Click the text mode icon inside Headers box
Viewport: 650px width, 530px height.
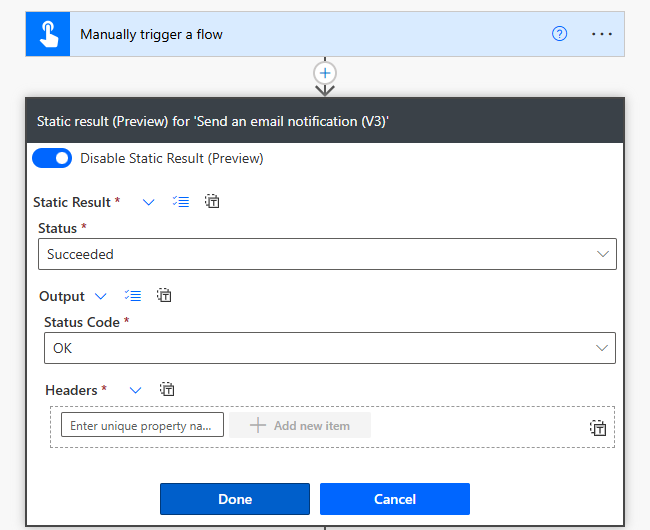pyautogui.click(x=598, y=428)
